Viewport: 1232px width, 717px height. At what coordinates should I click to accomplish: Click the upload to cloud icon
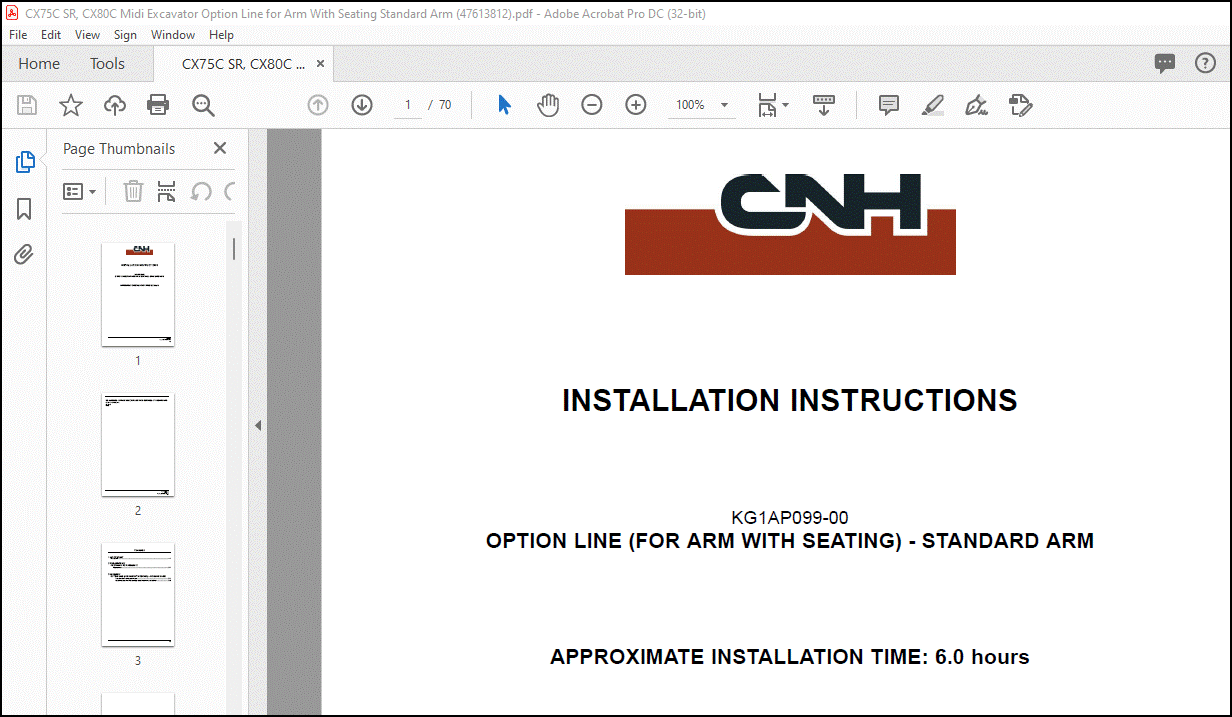pos(115,105)
